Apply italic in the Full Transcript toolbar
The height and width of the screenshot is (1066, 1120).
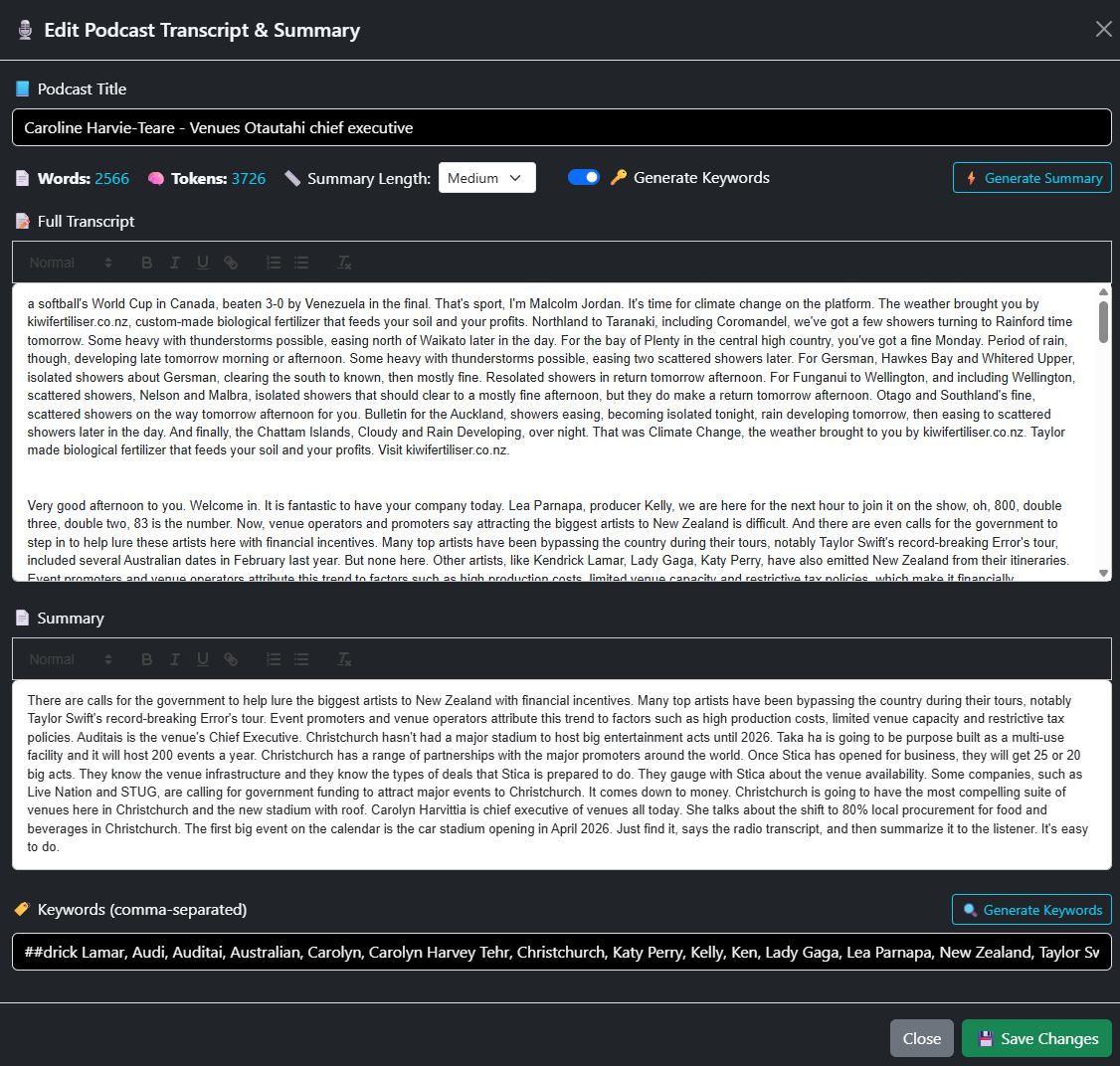175,263
